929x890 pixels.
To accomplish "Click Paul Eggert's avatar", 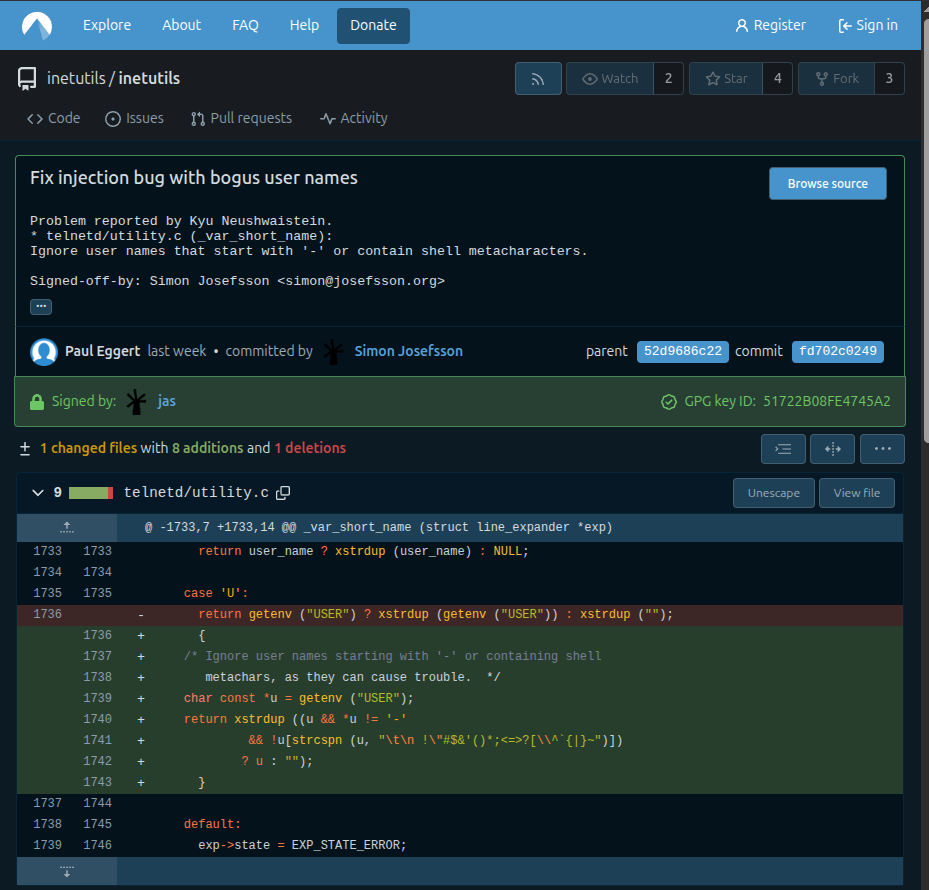I will coord(44,351).
